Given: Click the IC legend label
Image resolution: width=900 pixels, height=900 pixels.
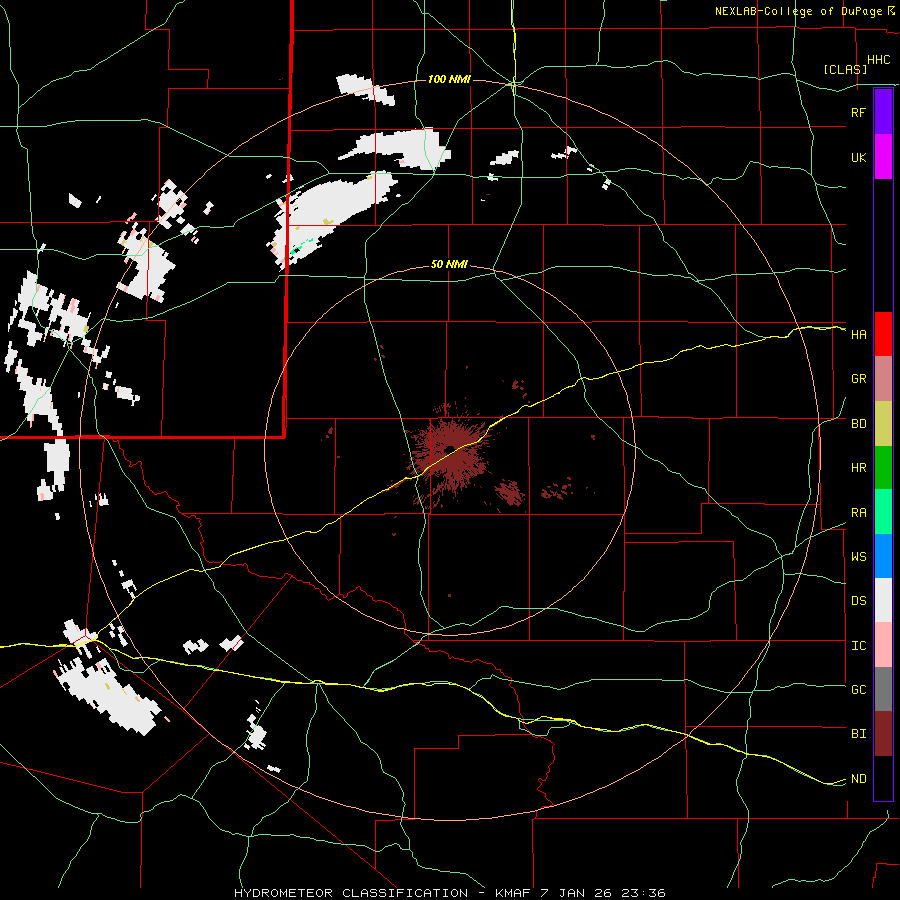Looking at the screenshot, I should (x=858, y=646).
